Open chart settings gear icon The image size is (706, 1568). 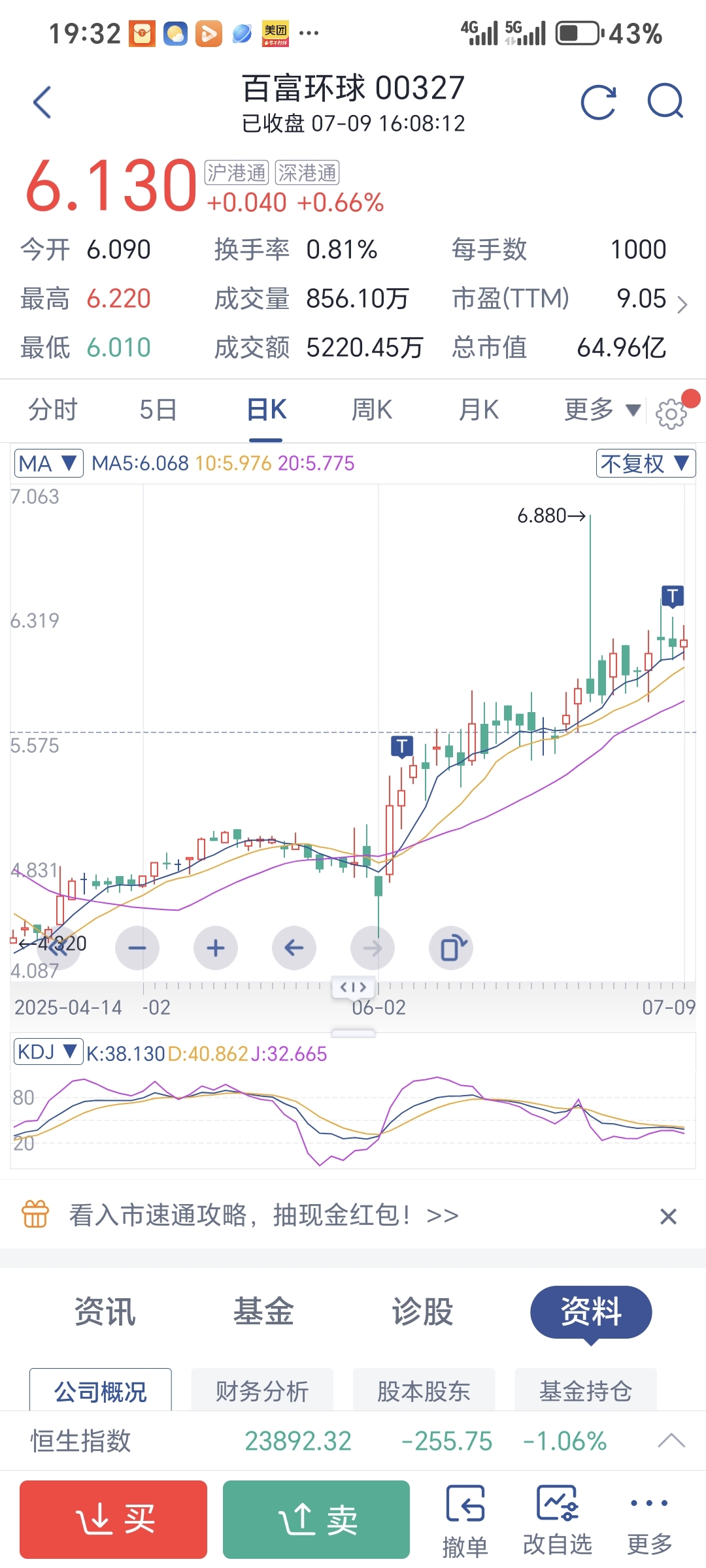coord(671,414)
